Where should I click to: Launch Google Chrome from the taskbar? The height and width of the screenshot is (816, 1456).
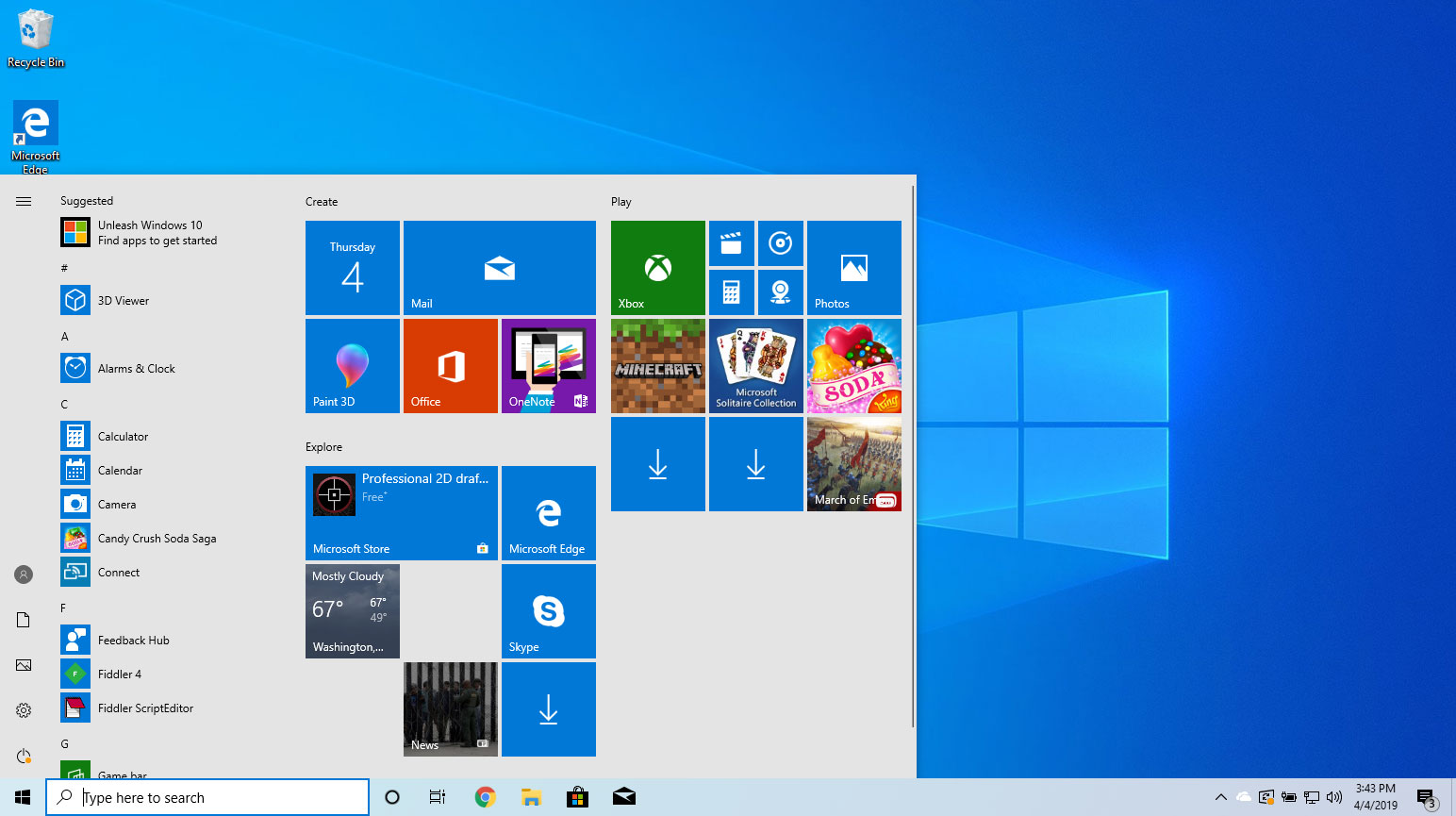pyautogui.click(x=485, y=797)
